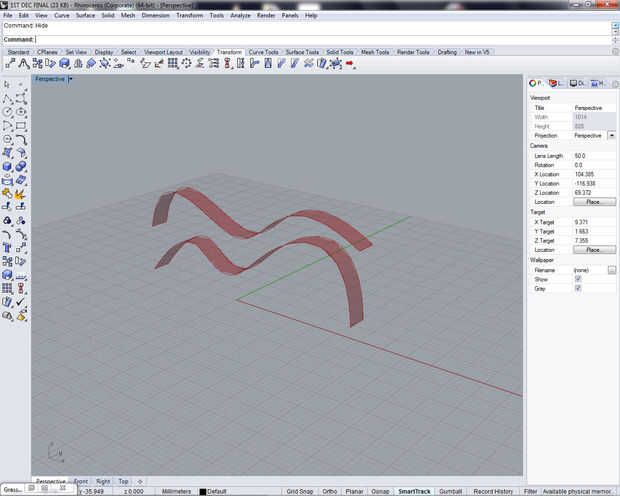
Task: Select the pointer tool in left toolbar
Action: point(7,85)
